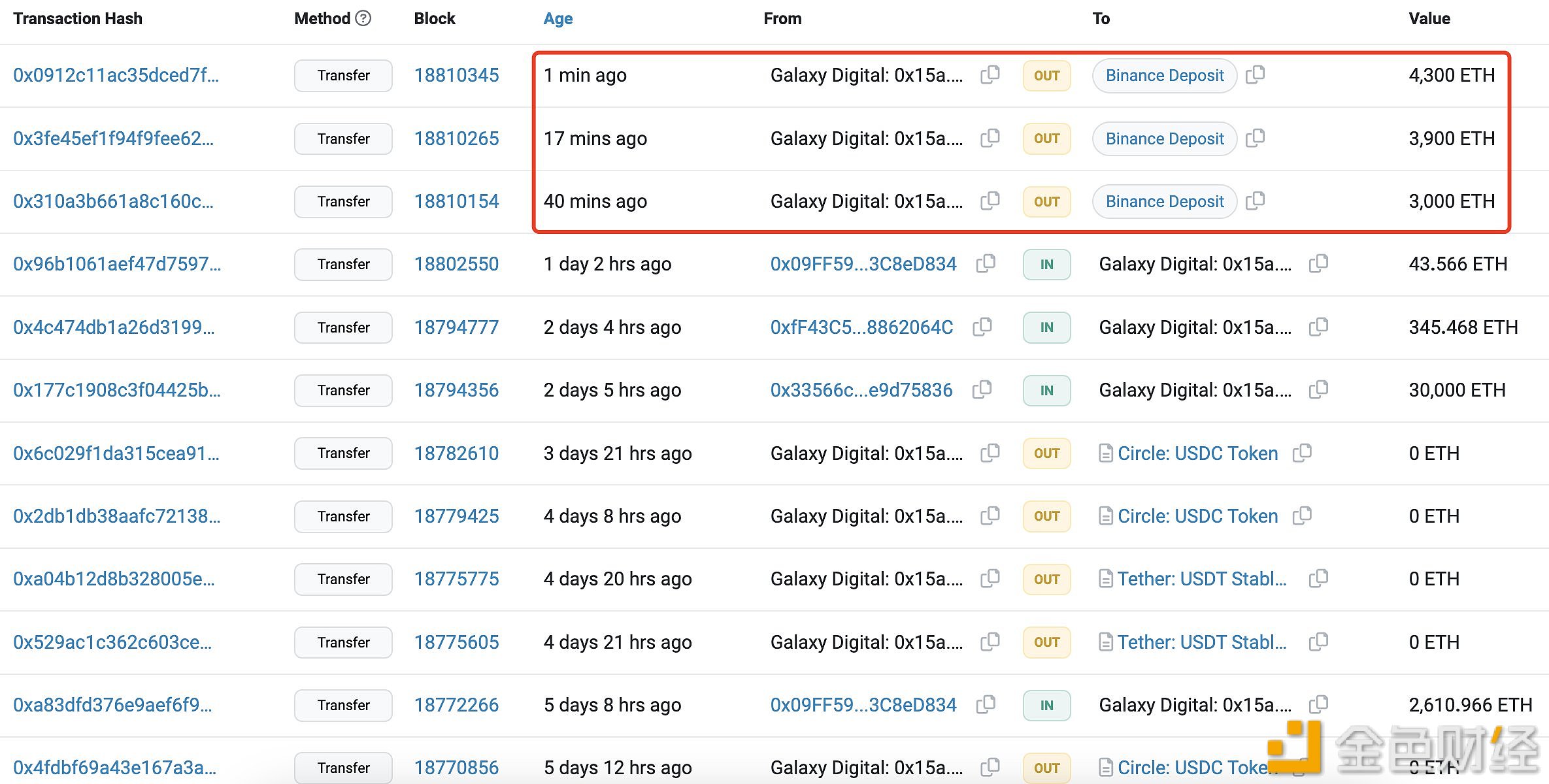This screenshot has width=1549, height=784.
Task: Click the Method help question-mark icon
Action: pos(363,18)
